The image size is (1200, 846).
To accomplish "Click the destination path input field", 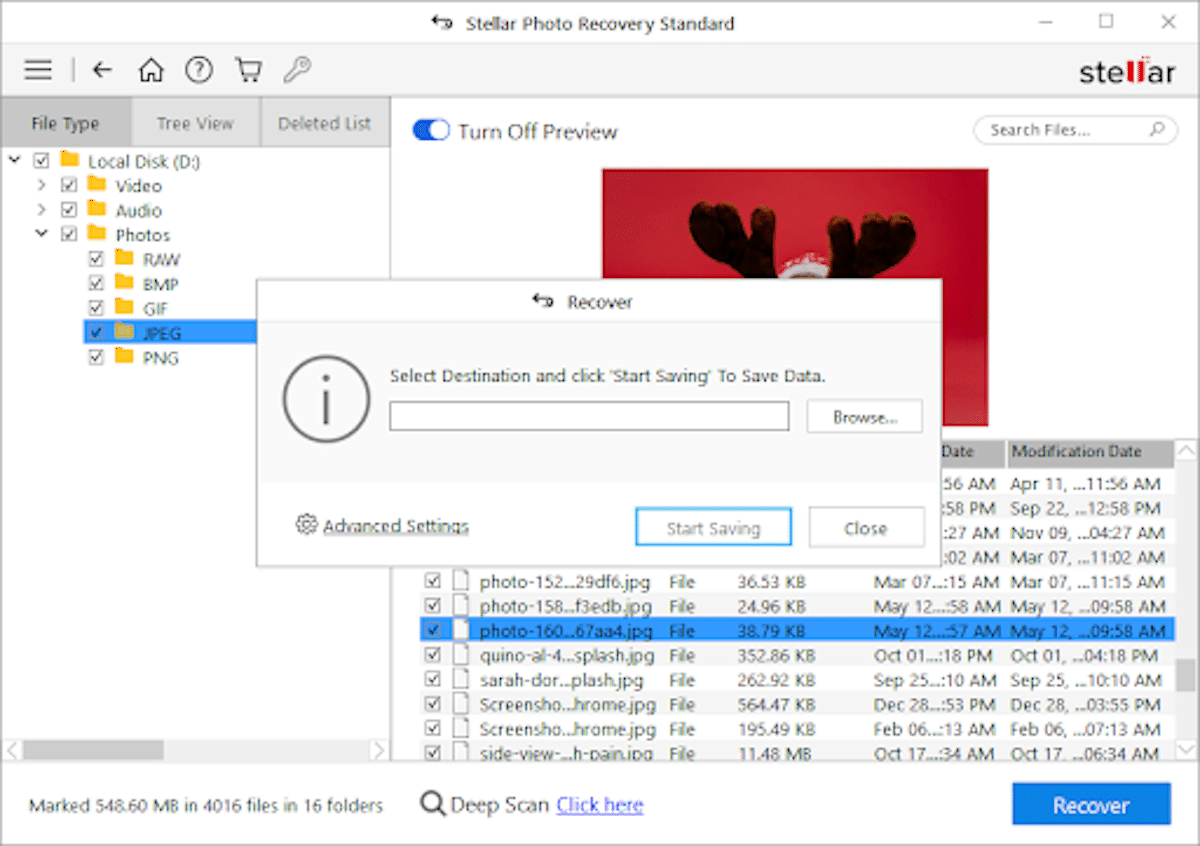I will point(588,416).
